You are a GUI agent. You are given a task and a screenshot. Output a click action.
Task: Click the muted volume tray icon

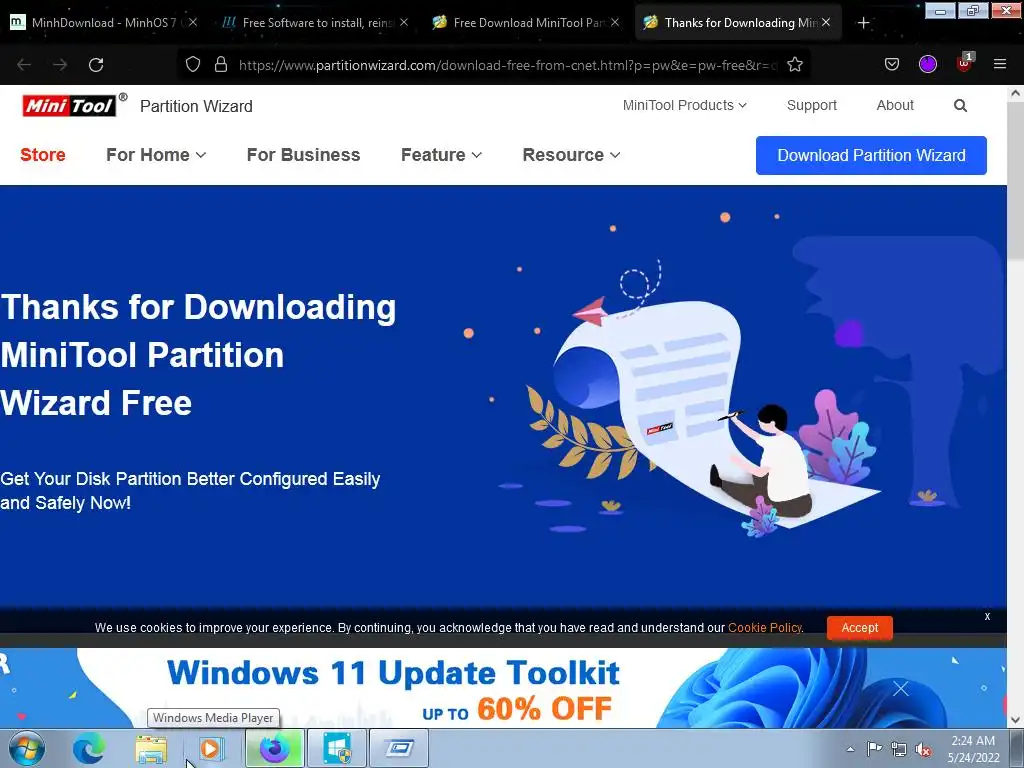923,749
